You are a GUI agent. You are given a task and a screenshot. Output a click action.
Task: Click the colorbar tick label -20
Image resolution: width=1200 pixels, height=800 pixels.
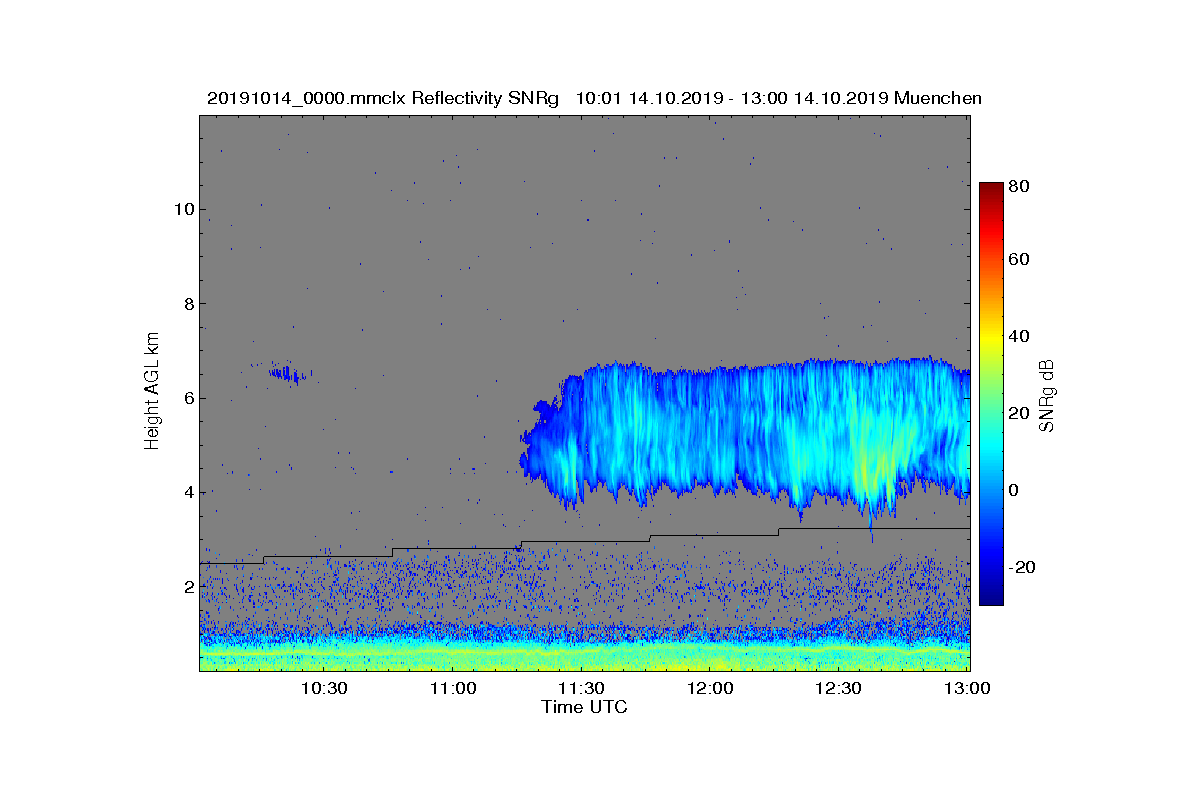point(1023,567)
